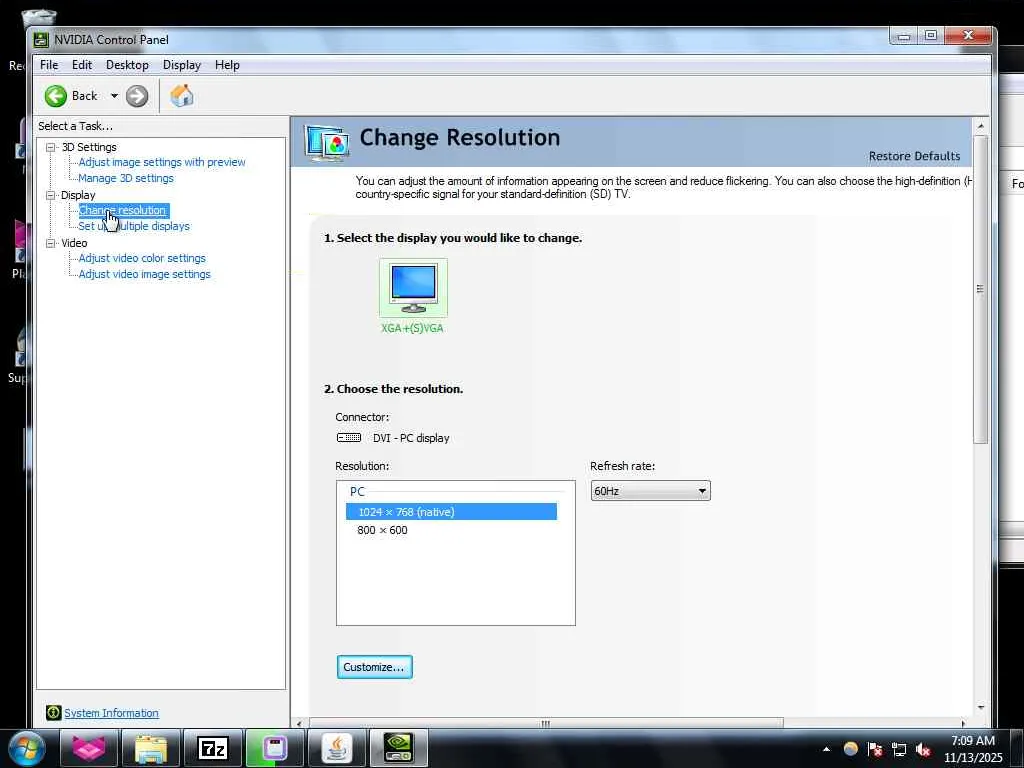Open Adjust video color settings
Image resolution: width=1024 pixels, height=768 pixels.
click(142, 258)
